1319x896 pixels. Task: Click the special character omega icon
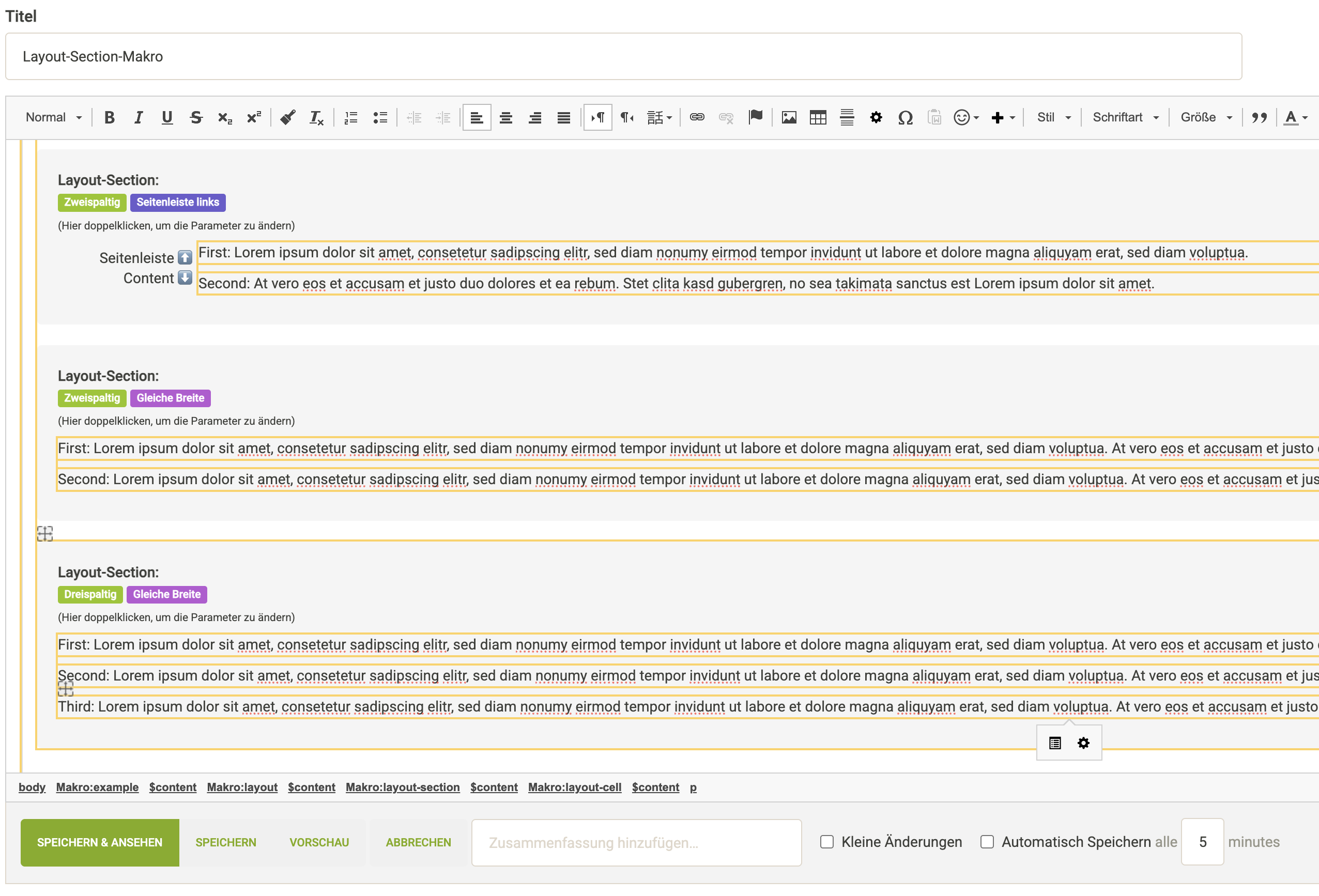click(x=905, y=117)
